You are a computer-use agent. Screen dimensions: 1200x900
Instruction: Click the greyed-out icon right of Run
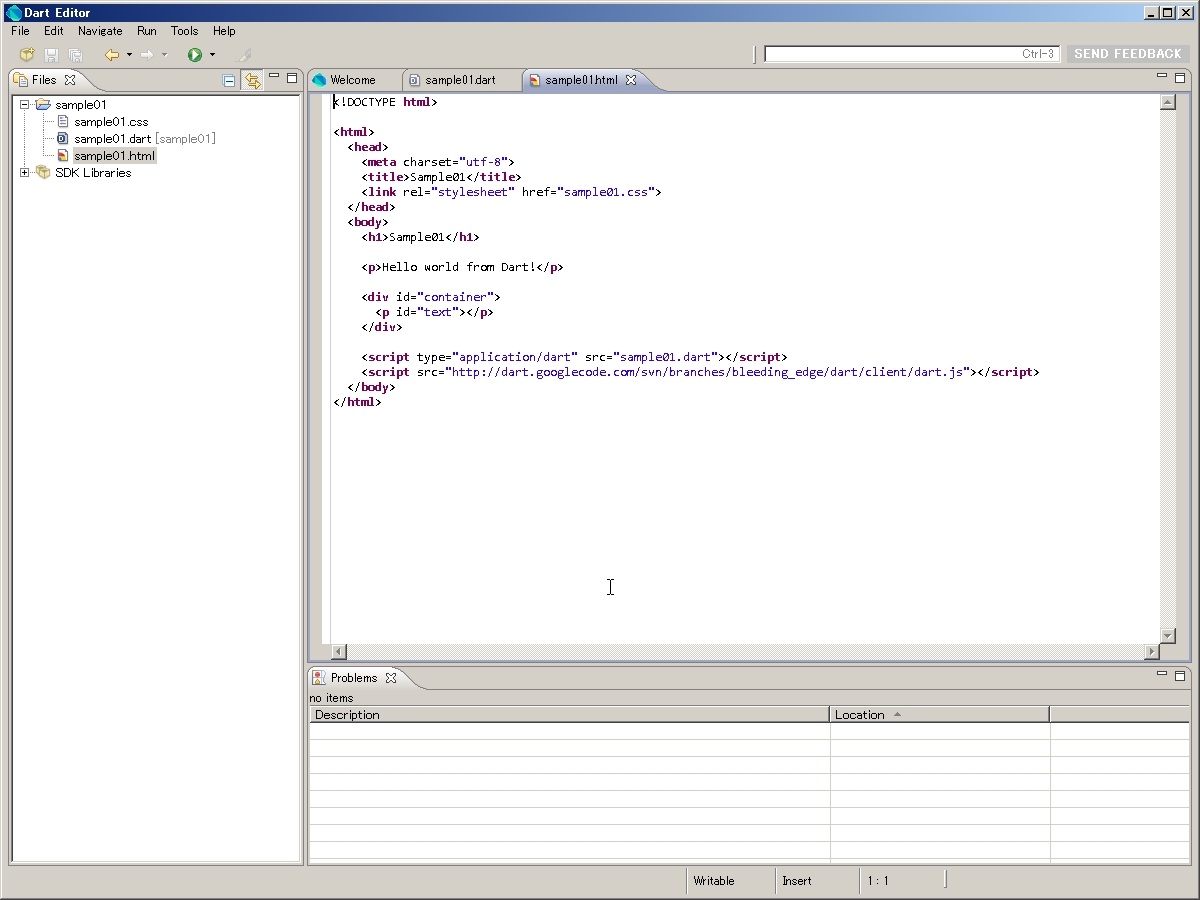pos(244,55)
